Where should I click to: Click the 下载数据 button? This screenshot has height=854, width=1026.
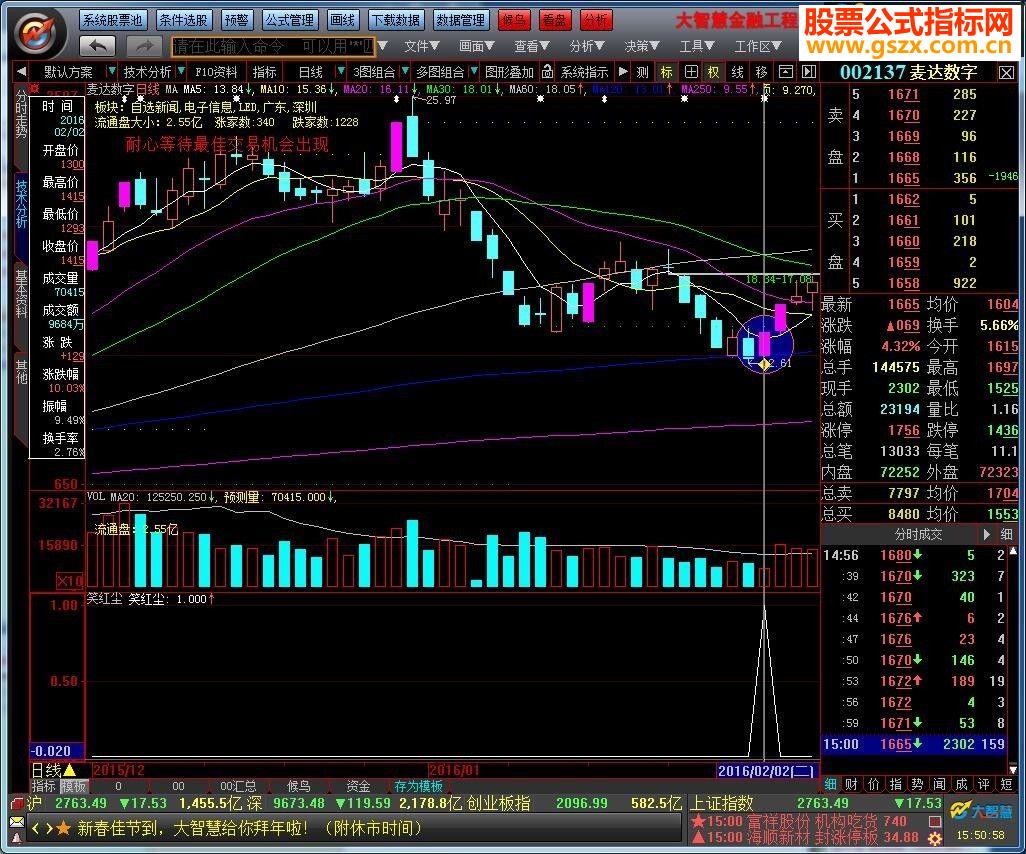click(x=395, y=20)
